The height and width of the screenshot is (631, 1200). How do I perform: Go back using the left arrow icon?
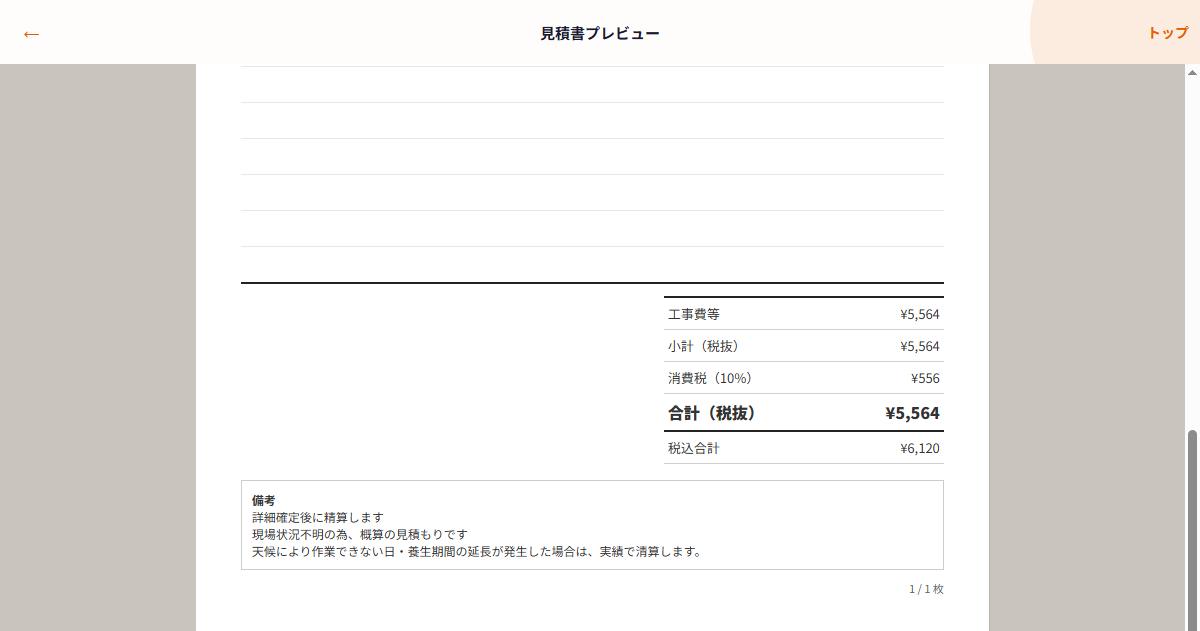pyautogui.click(x=31, y=34)
